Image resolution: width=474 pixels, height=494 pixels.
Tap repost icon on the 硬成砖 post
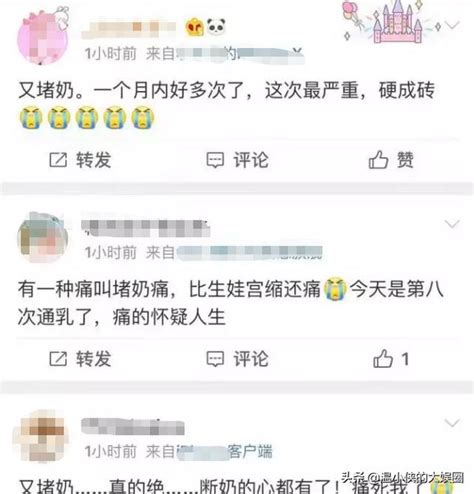click(58, 160)
